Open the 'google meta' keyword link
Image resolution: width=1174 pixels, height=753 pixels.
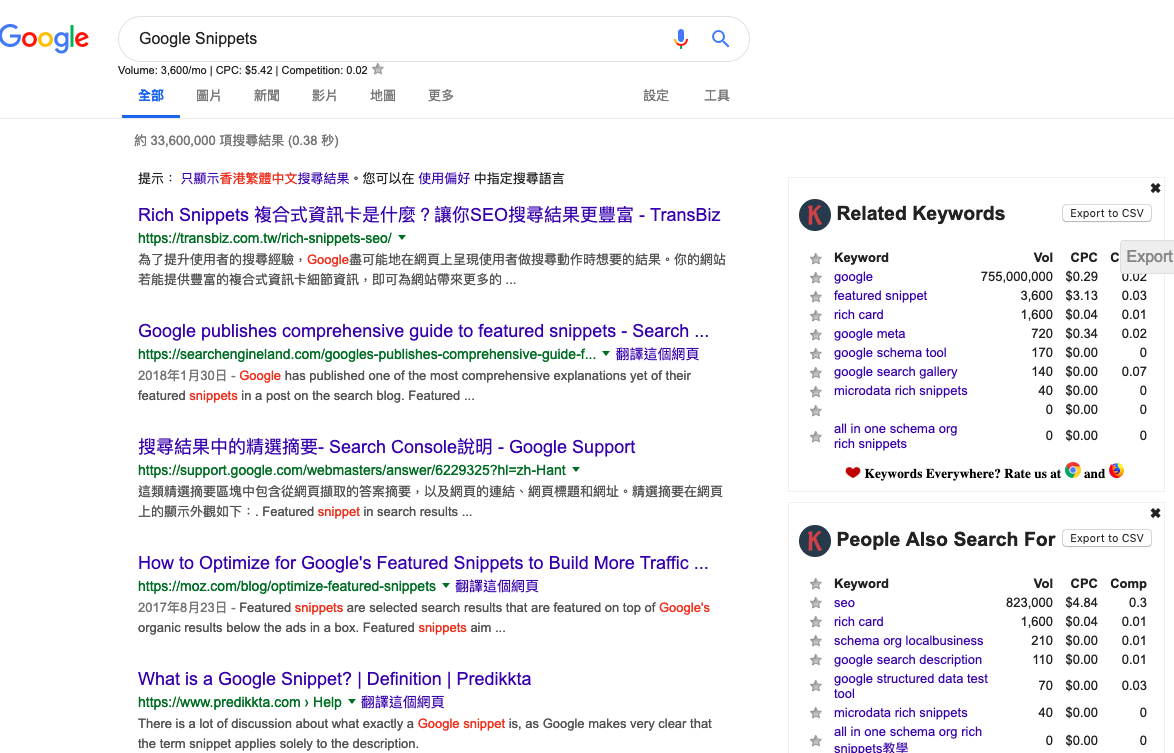click(x=869, y=334)
